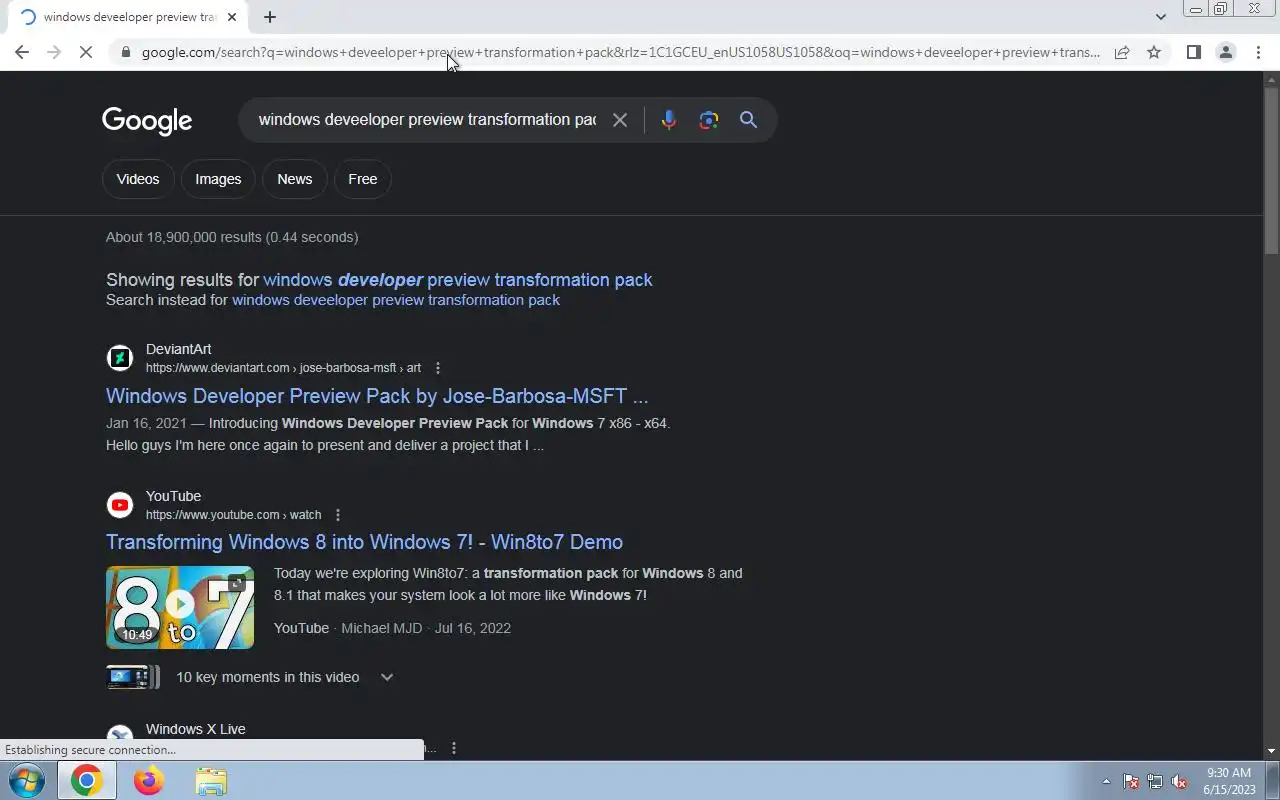Filter results by News

pos(294,179)
